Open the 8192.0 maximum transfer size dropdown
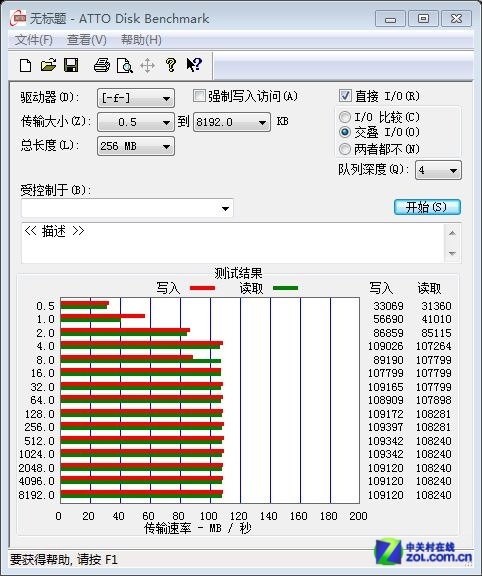Image resolution: width=482 pixels, height=576 pixels. point(232,122)
